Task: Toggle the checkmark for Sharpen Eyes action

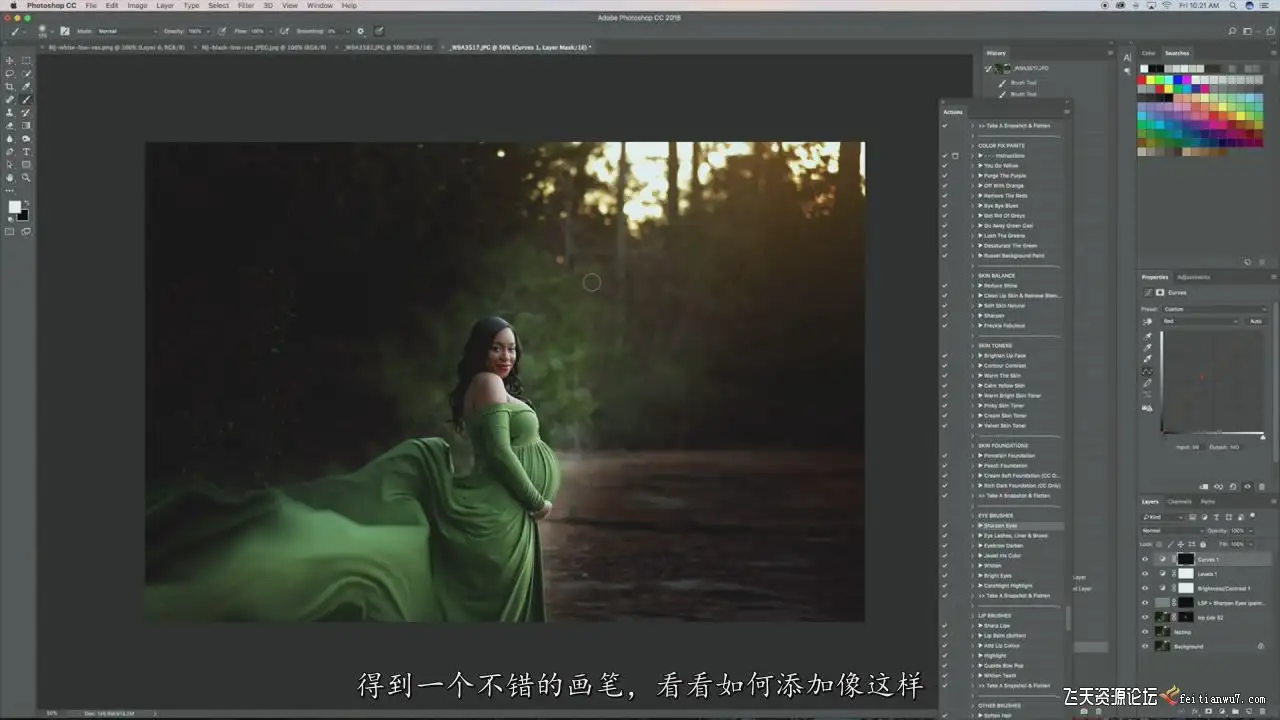Action: (945, 526)
